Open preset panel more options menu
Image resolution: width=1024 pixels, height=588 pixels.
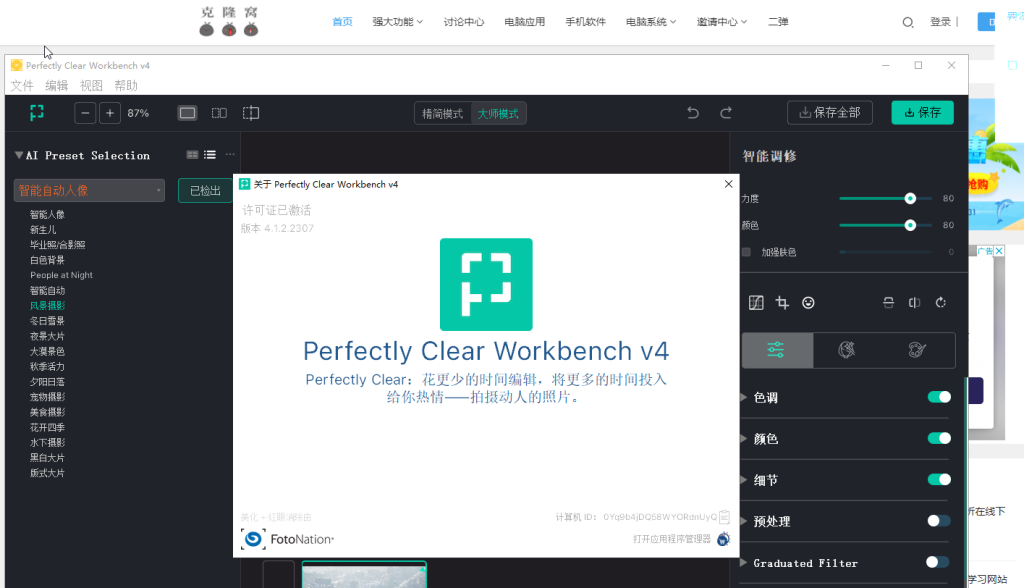click(230, 155)
